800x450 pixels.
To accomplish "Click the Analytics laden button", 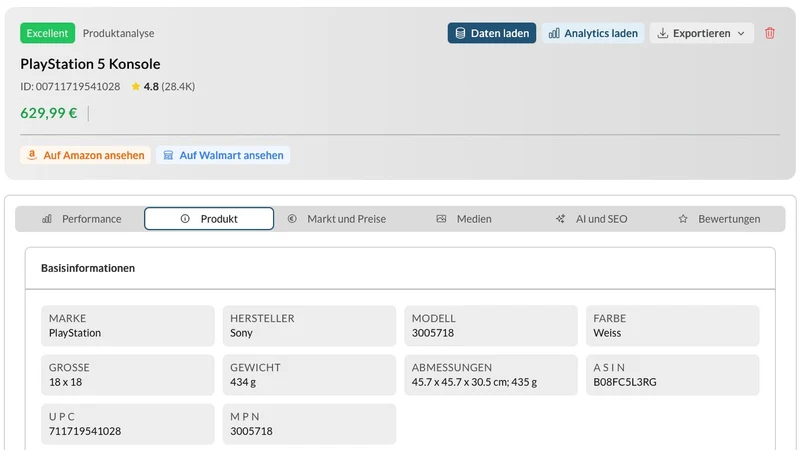I will coord(593,33).
